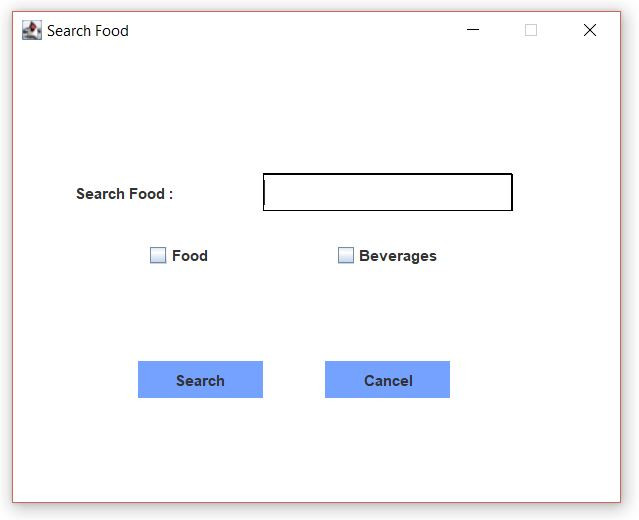This screenshot has width=639, height=520.
Task: Select the 'Beverages' checkbox label text
Action: coord(398,256)
